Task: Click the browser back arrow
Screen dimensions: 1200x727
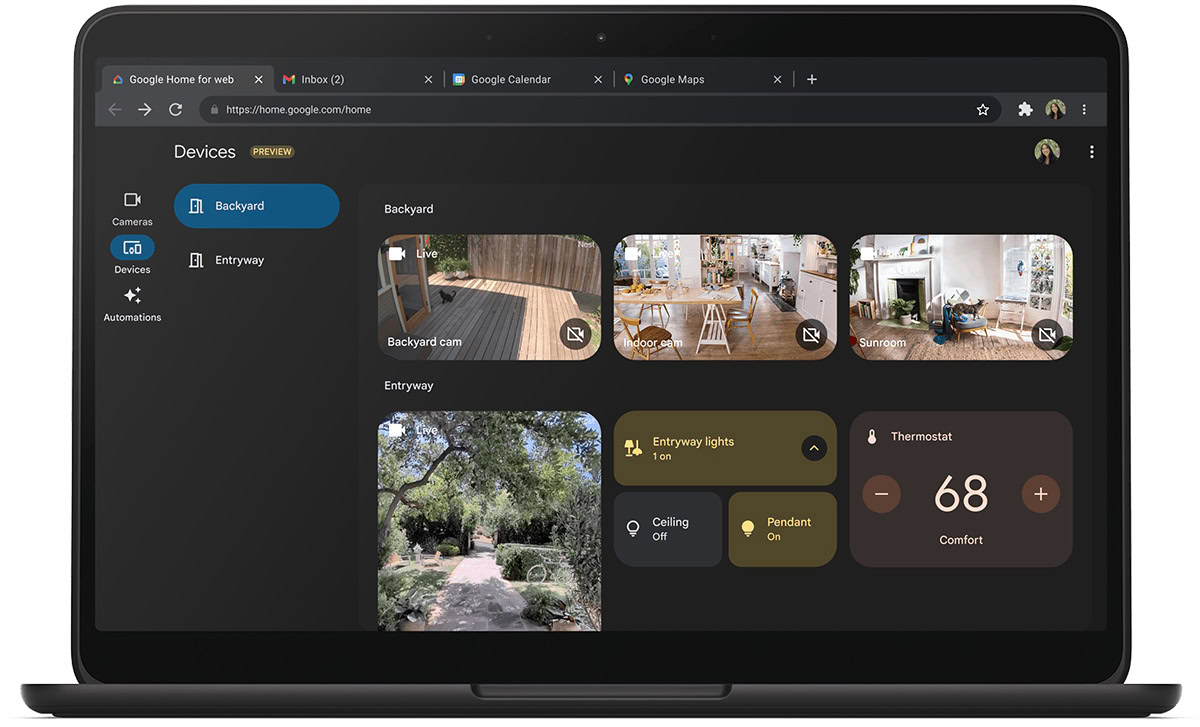Action: 114,110
